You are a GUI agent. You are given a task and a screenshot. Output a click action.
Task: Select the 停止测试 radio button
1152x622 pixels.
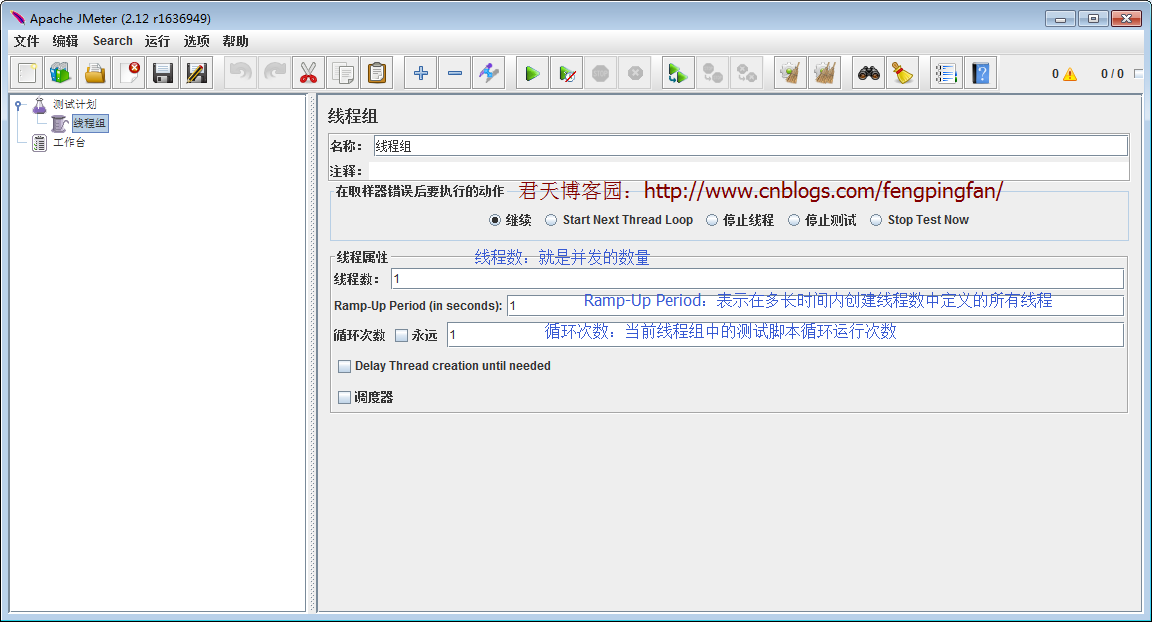click(793, 220)
